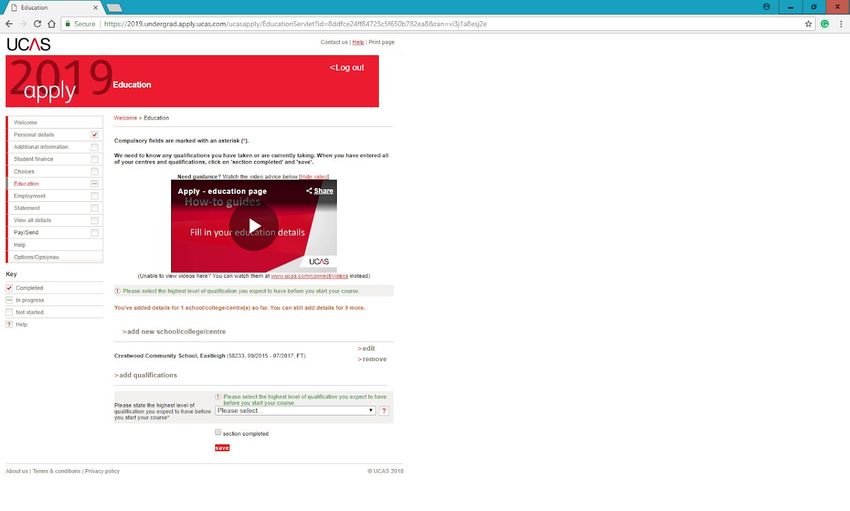Play the Apply education page video
The image size is (850, 511).
click(x=254, y=226)
